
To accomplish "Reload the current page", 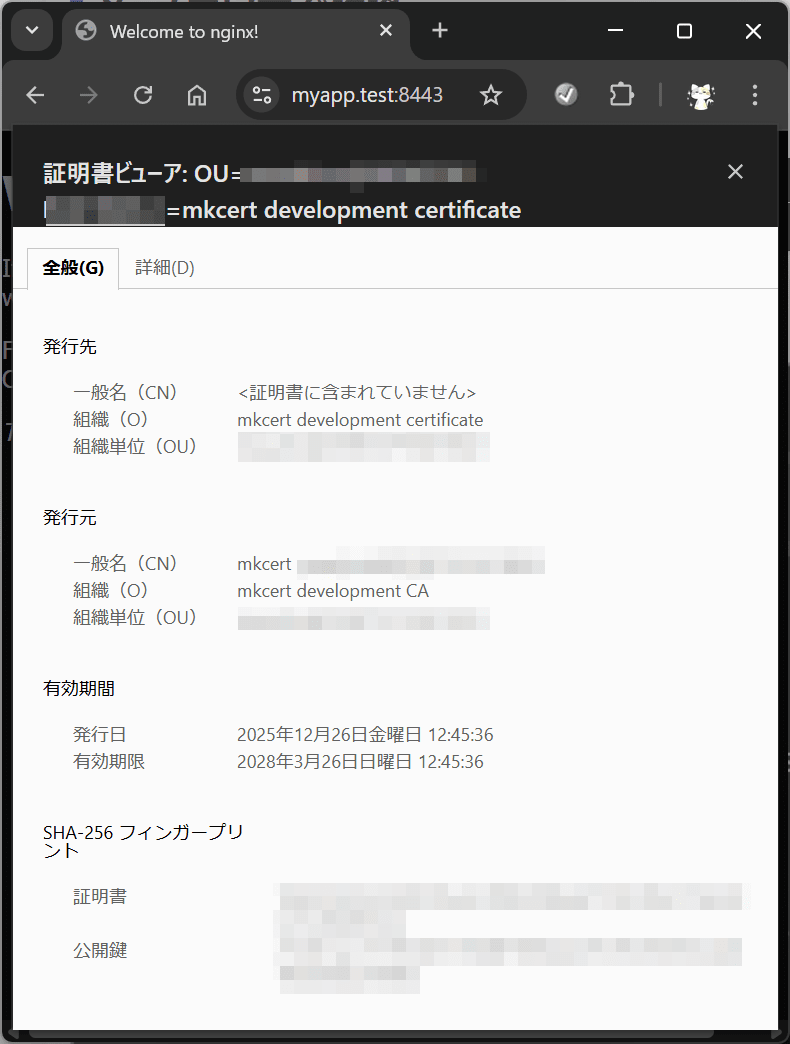I will [142, 95].
